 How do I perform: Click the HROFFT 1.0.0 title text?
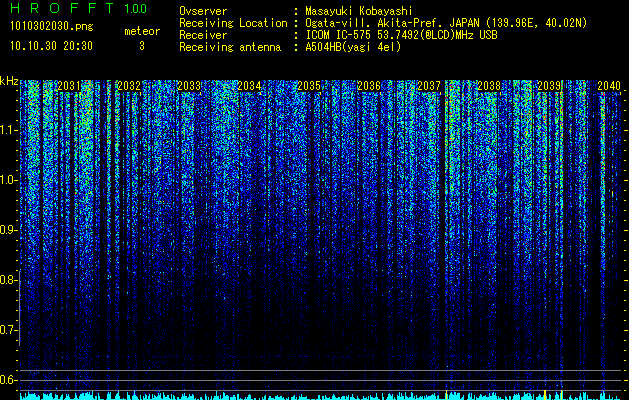pyautogui.click(x=79, y=8)
